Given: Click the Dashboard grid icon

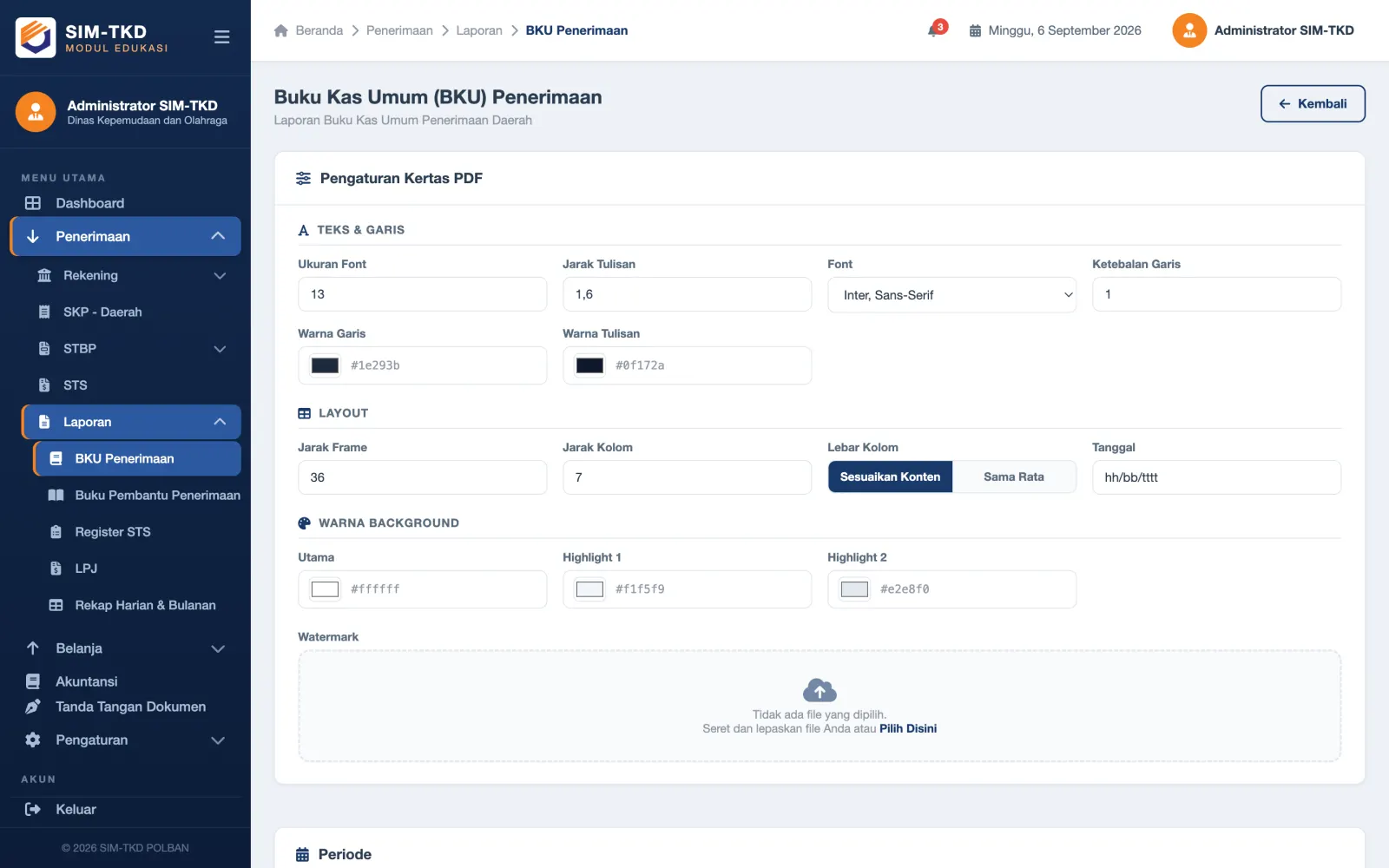Looking at the screenshot, I should click(33, 203).
